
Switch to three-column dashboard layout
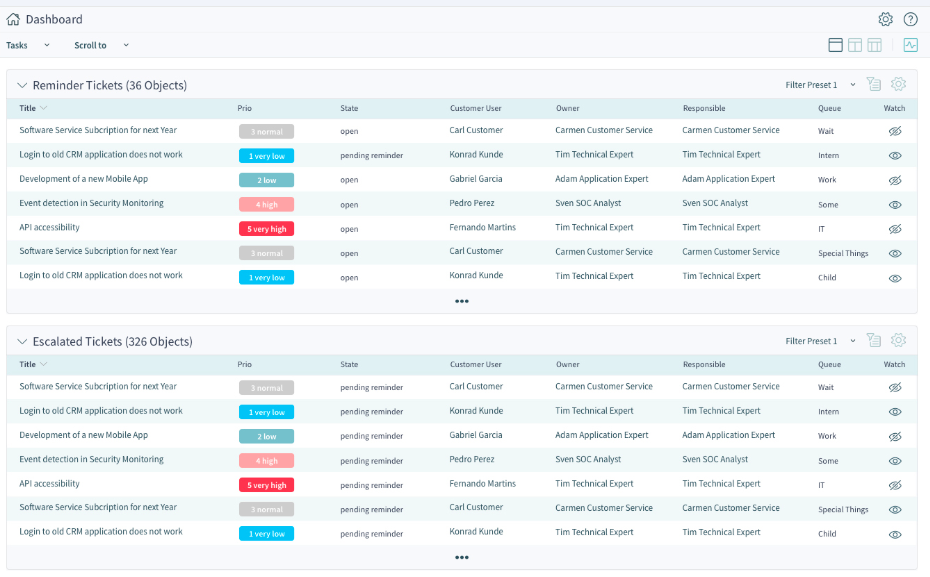[x=874, y=45]
